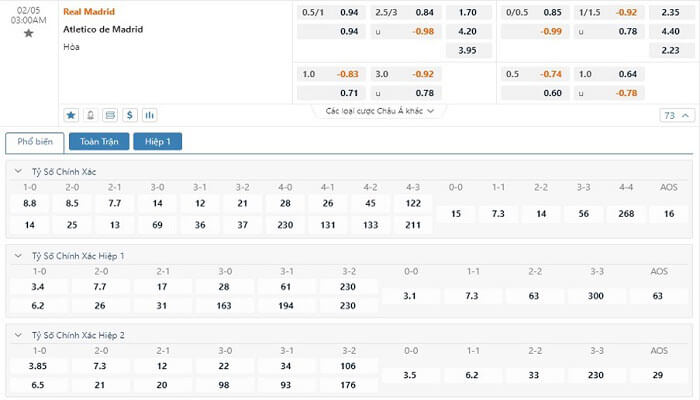Switch to the Phổ biến tab
700x400 pixels.
pos(35,142)
